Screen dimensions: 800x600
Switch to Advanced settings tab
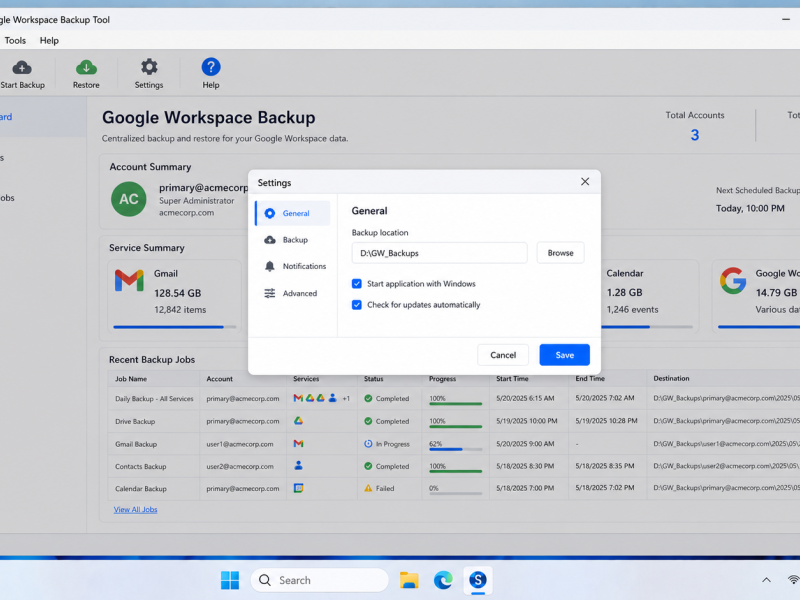(293, 293)
